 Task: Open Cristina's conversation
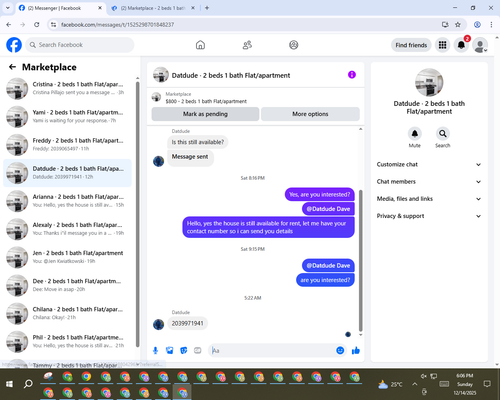67,89
